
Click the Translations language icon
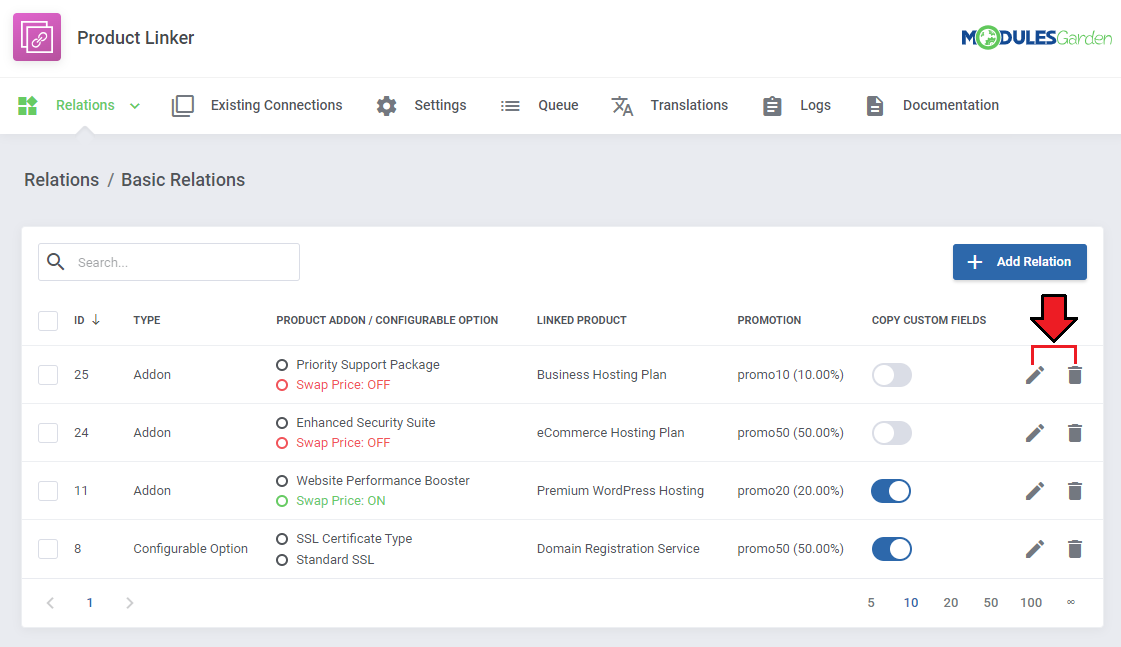coord(622,106)
